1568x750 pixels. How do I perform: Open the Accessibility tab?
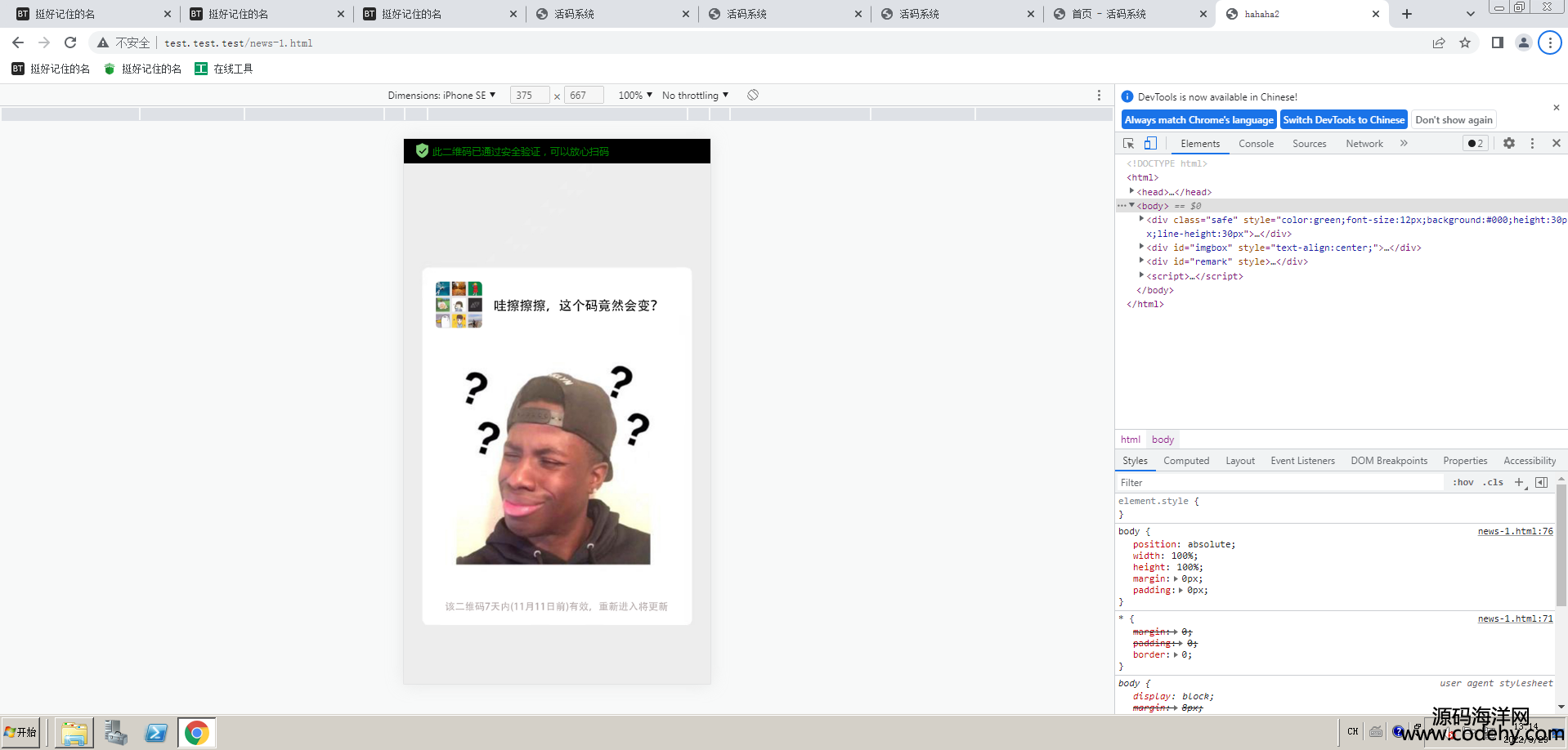[x=1530, y=461]
